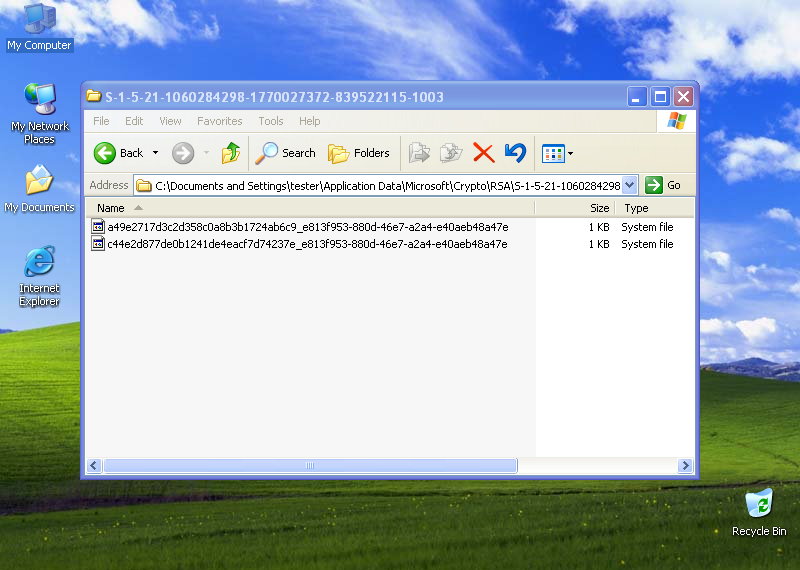
Task: Maximize the Explorer window
Action: click(660, 96)
